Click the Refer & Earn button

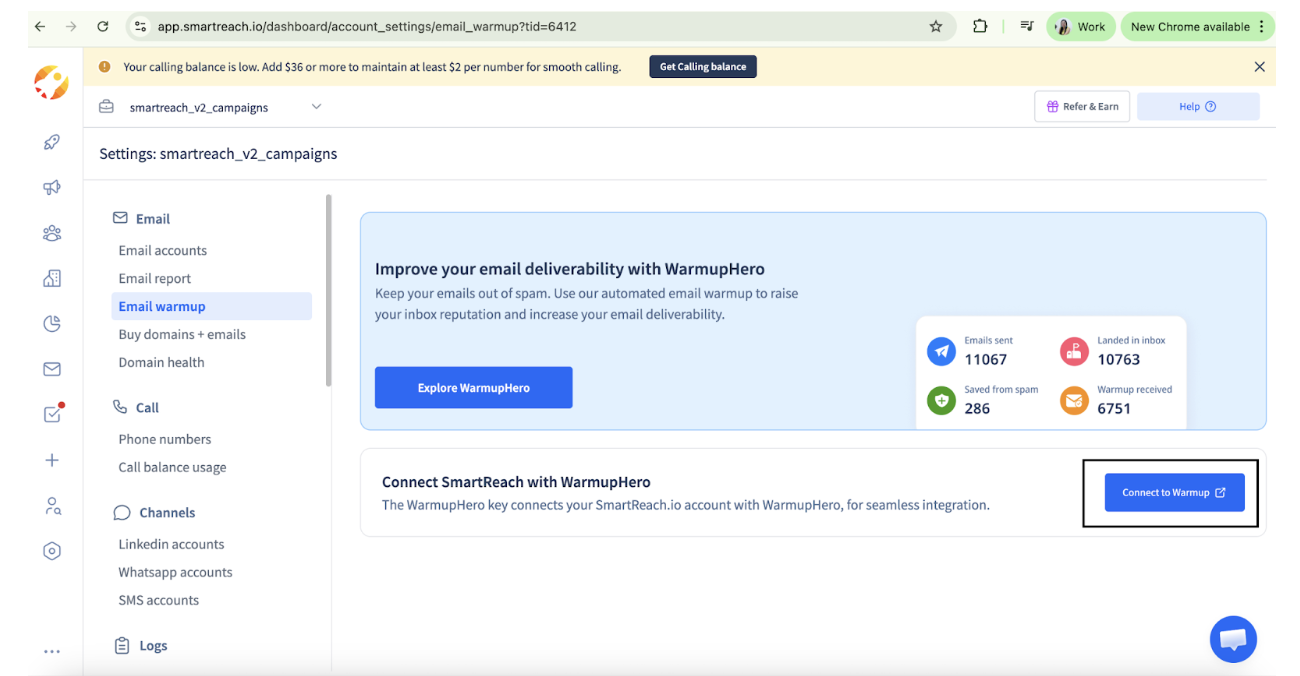coord(1082,107)
